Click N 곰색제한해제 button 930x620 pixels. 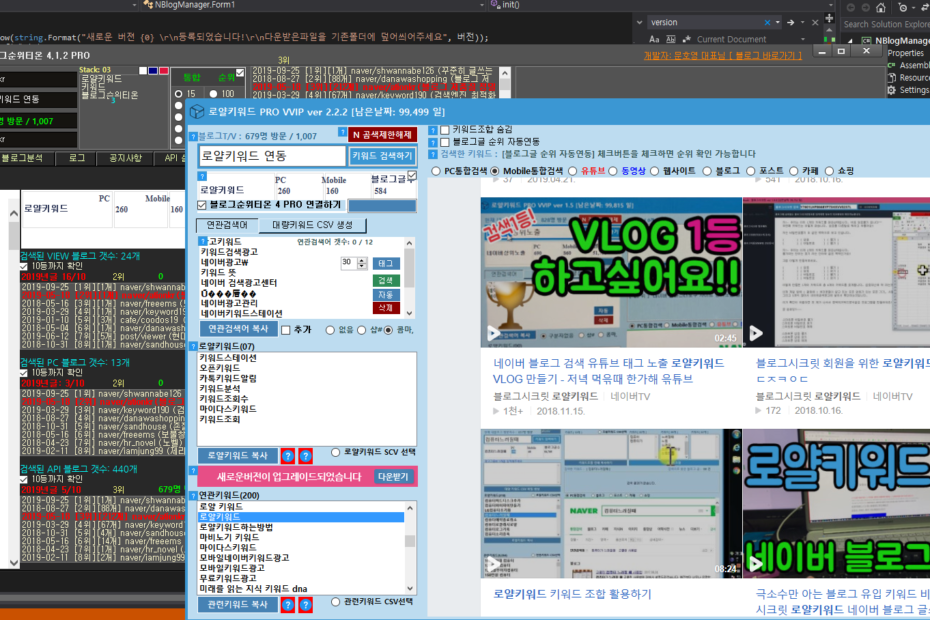[382, 135]
